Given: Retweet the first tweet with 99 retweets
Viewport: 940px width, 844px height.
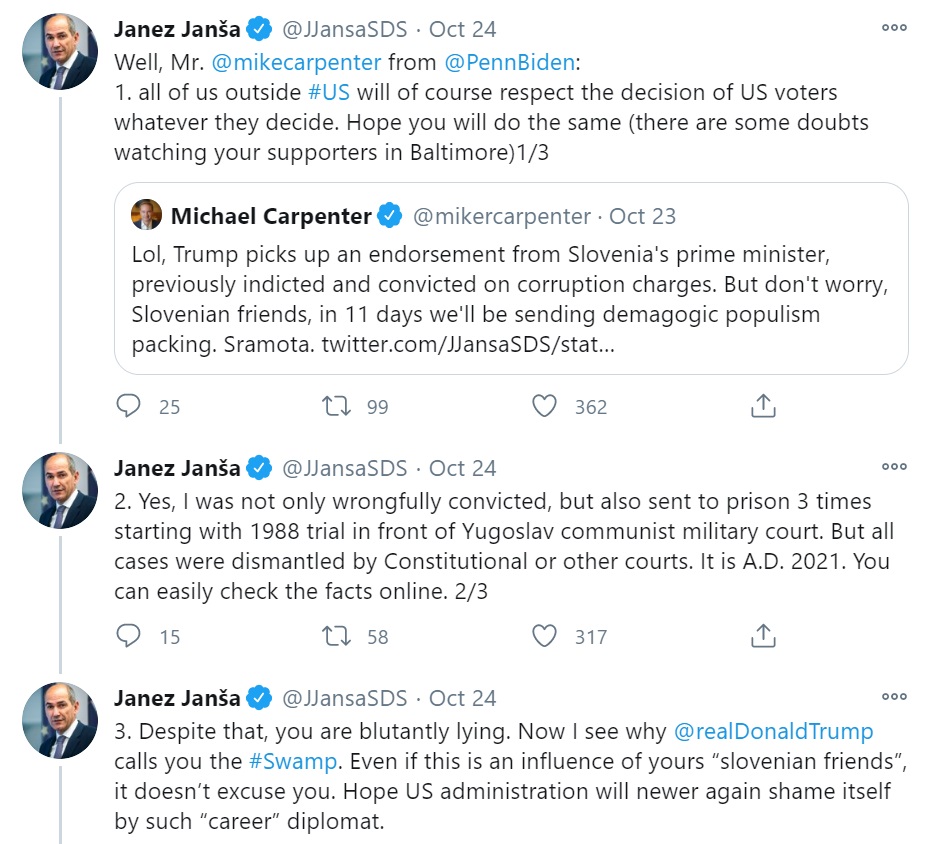Looking at the screenshot, I should pyautogui.click(x=335, y=406).
